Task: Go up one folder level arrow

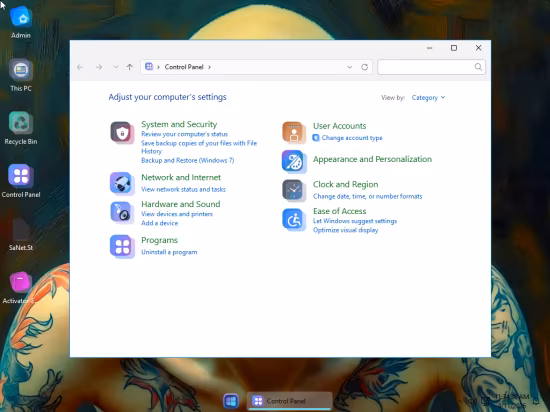Action: coord(130,67)
